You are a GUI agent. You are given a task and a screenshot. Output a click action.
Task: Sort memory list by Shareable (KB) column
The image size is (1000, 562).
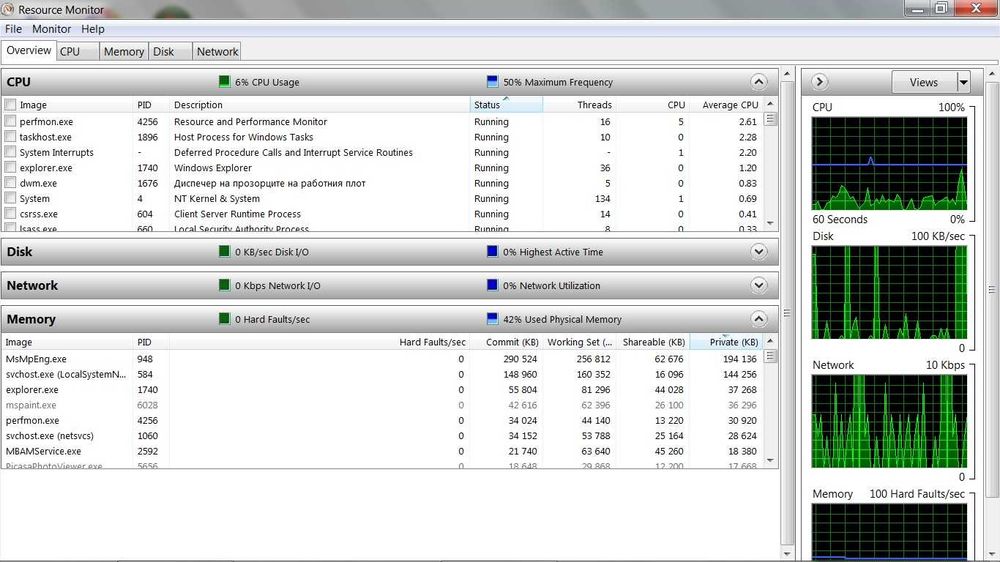653,342
